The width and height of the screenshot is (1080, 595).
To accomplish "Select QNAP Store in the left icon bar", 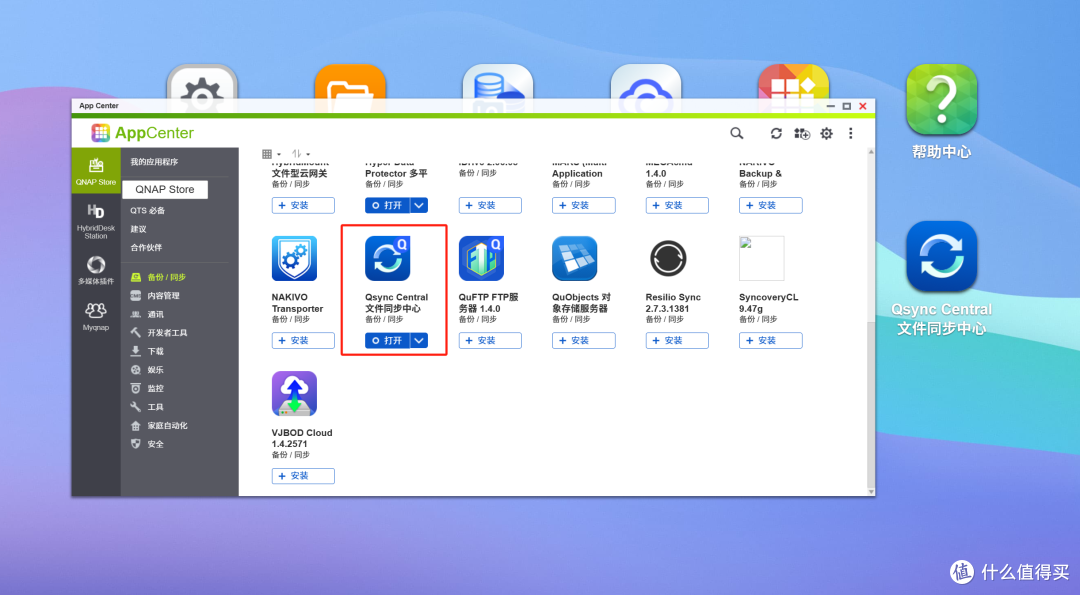I will [x=96, y=171].
